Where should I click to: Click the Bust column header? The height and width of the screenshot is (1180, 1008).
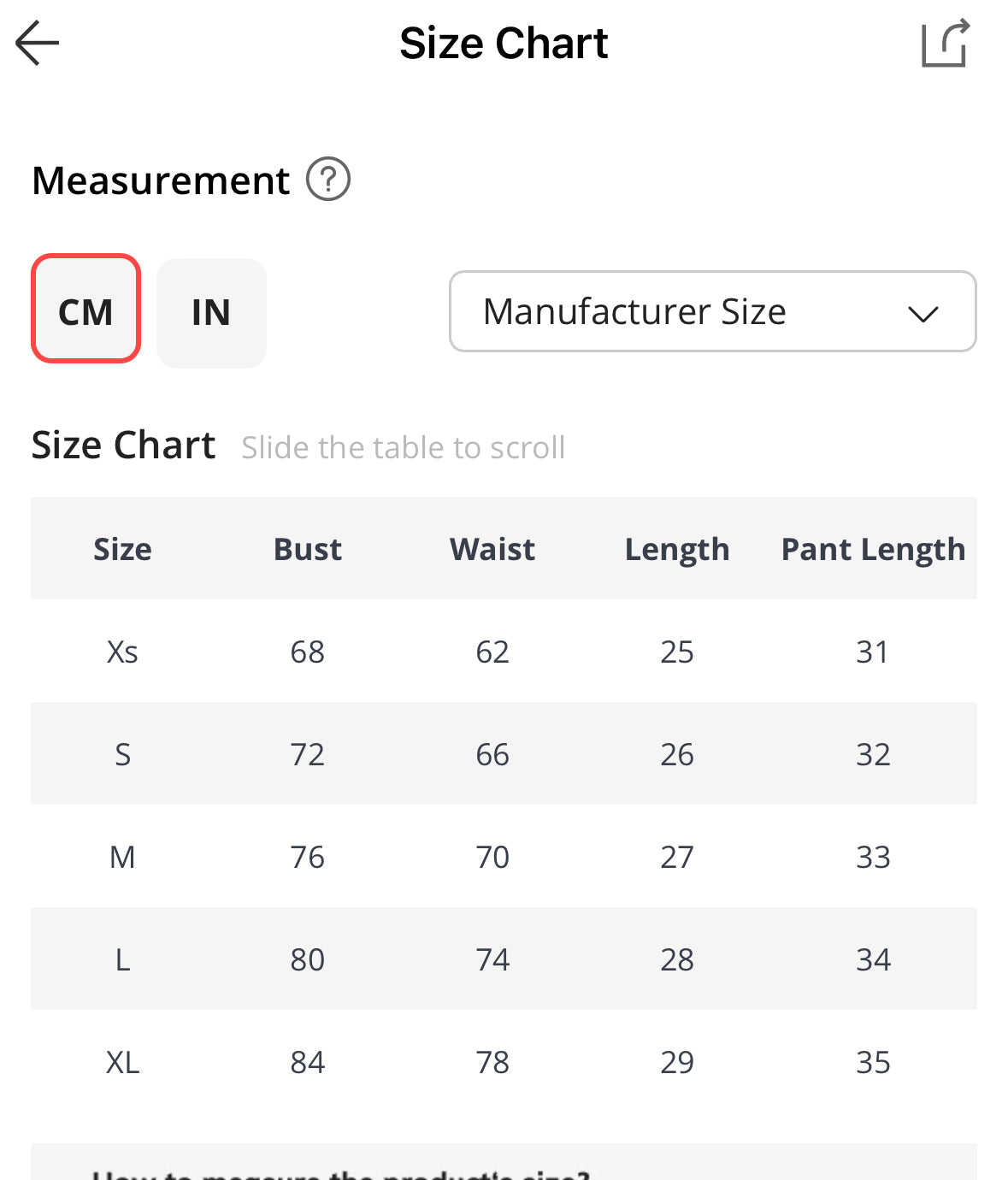(x=308, y=549)
